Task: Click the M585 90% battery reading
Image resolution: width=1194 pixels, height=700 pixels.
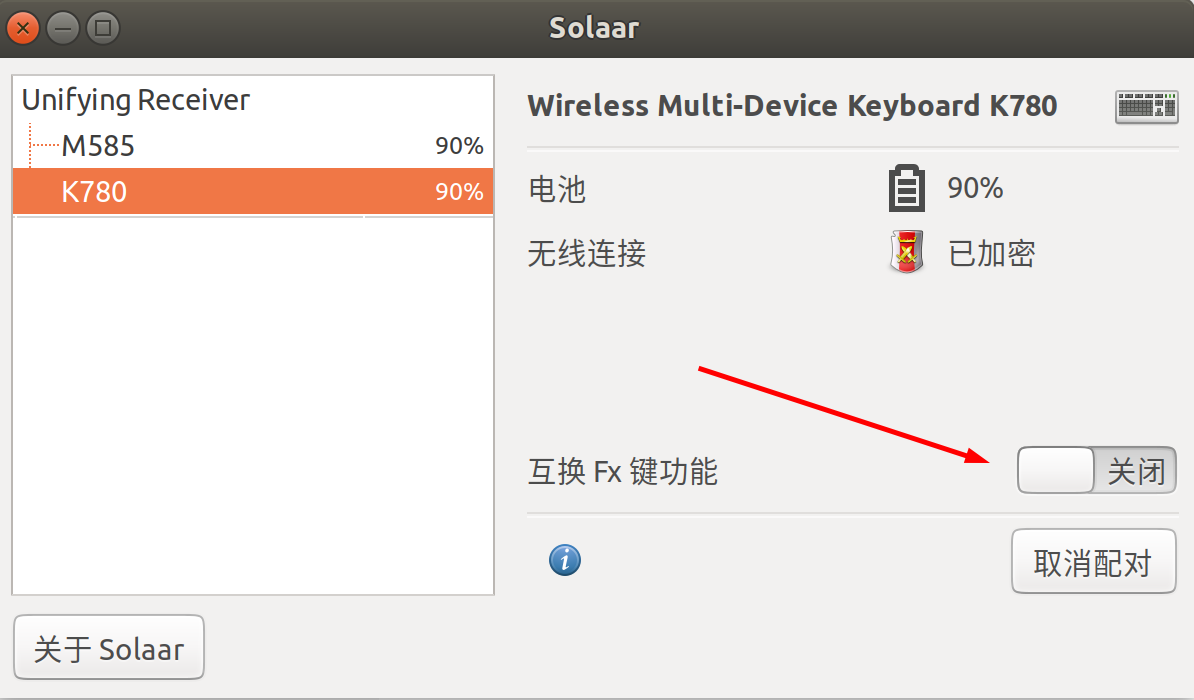Action: coord(459,145)
